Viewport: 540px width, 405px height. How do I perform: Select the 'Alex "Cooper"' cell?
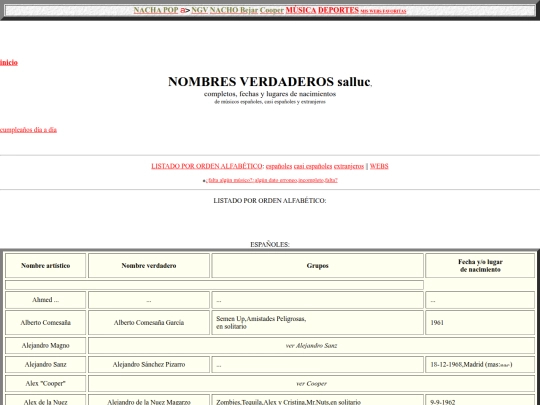coord(45,383)
